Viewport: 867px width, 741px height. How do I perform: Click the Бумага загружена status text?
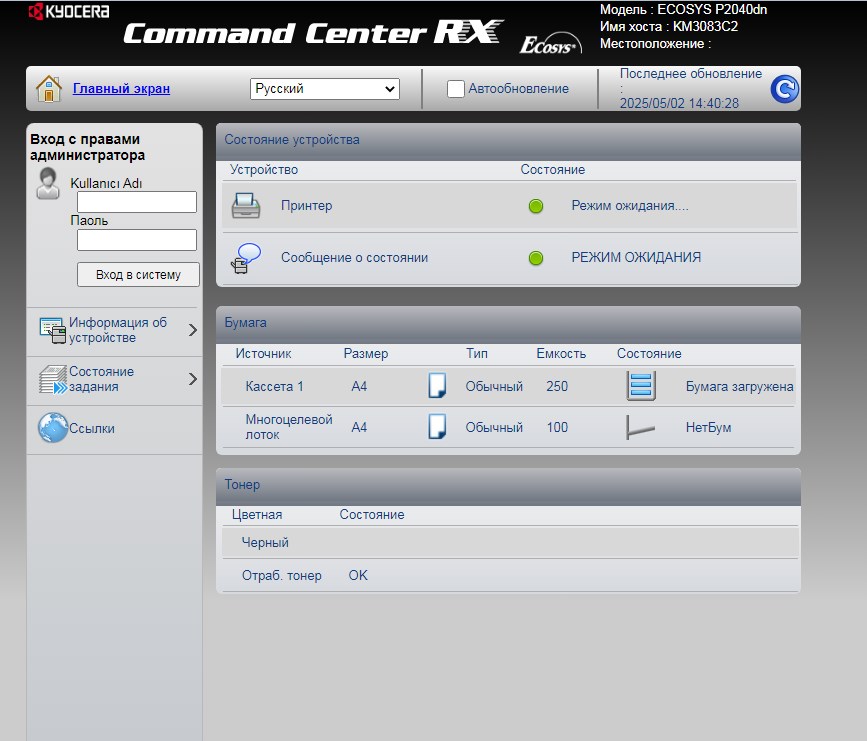tap(739, 387)
